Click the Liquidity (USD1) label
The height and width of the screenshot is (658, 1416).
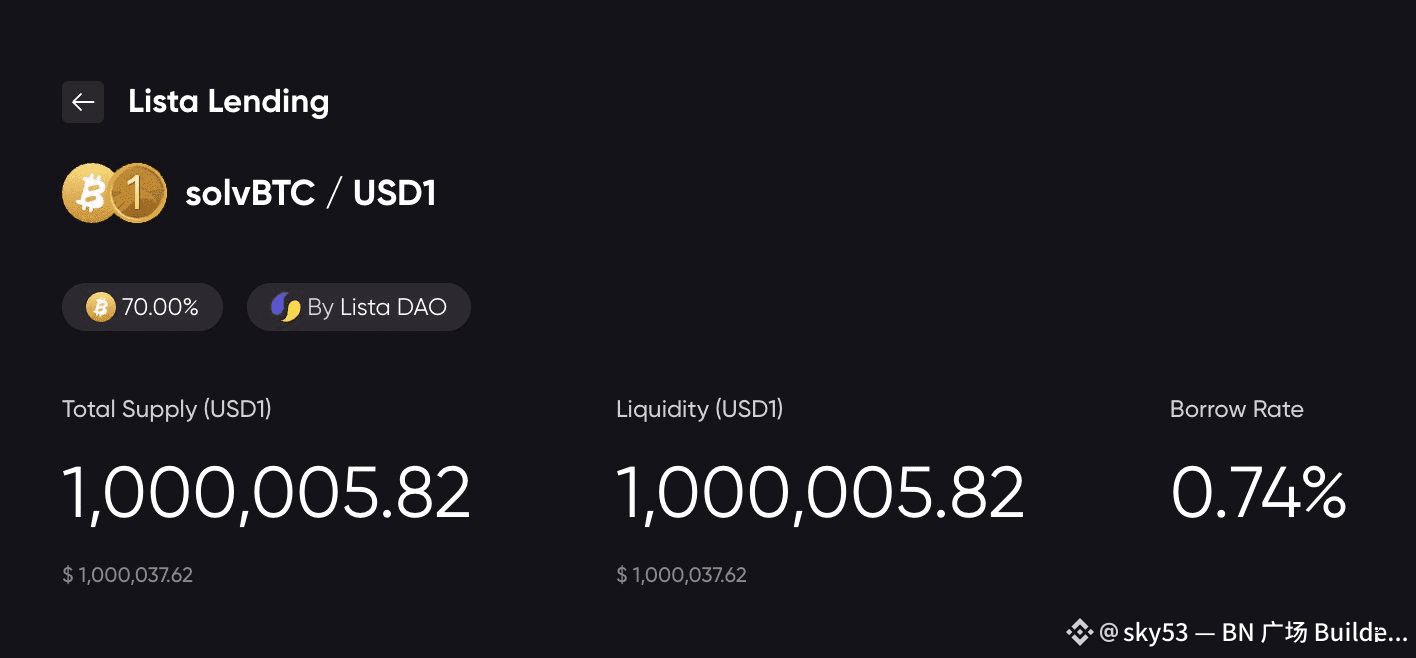pyautogui.click(x=700, y=409)
